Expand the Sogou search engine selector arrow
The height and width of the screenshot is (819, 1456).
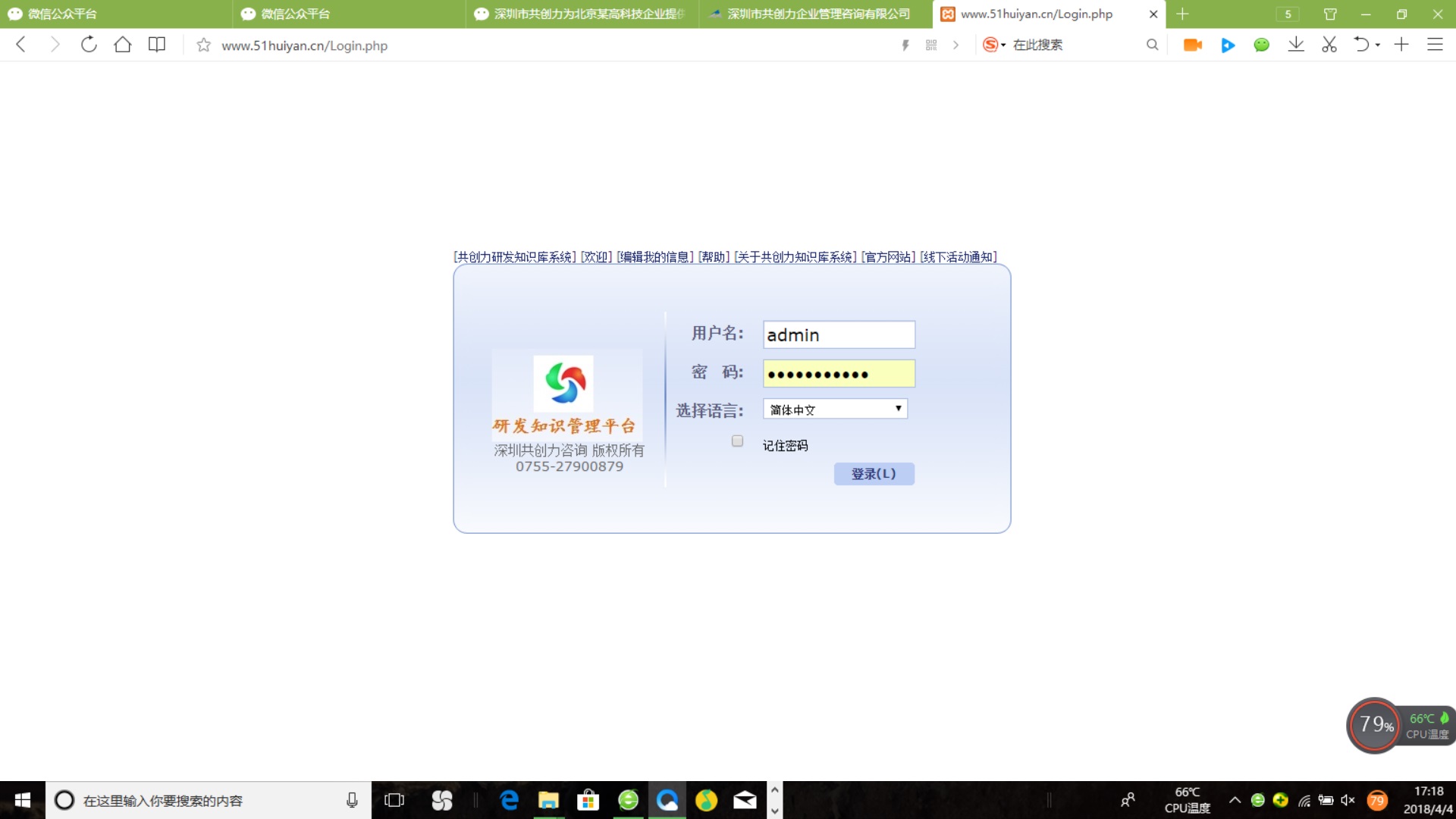coord(1003,45)
